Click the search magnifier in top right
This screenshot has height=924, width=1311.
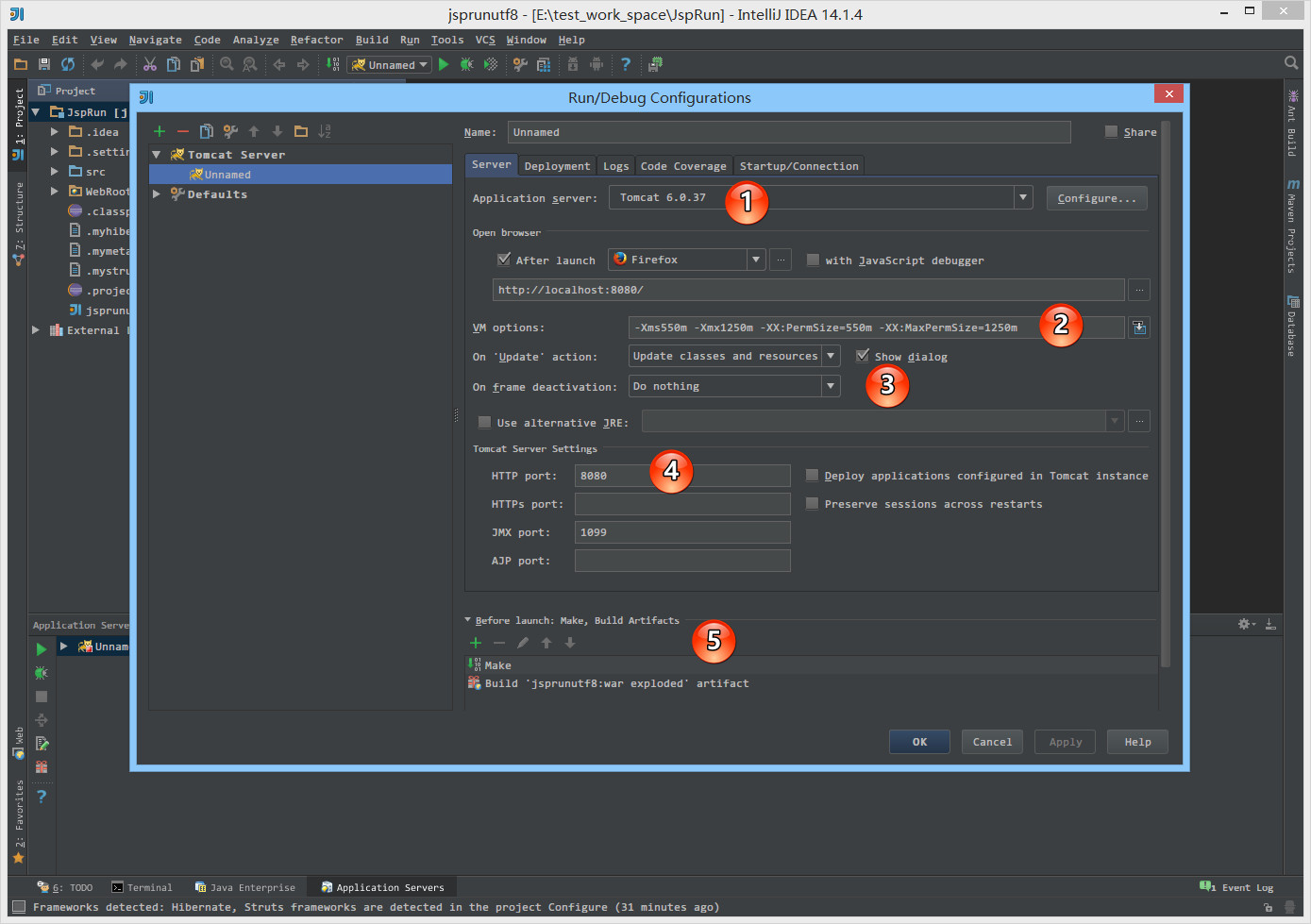pos(1291,63)
